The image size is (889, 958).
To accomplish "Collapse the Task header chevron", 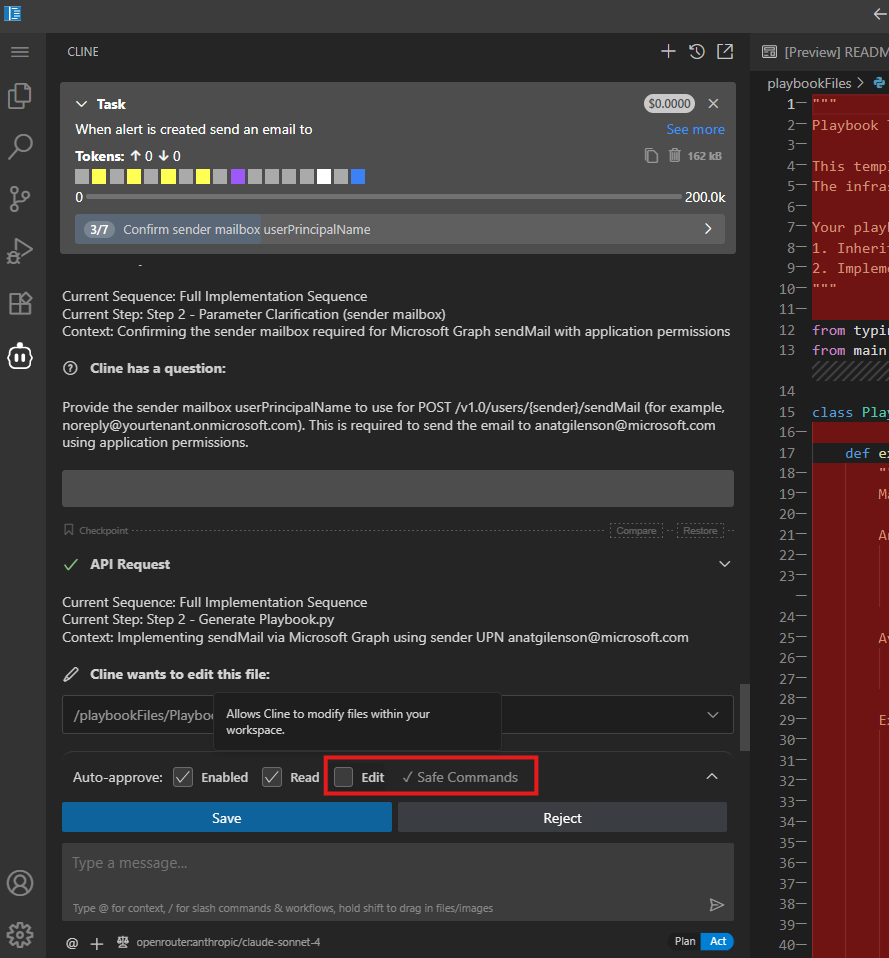I will pos(81,104).
